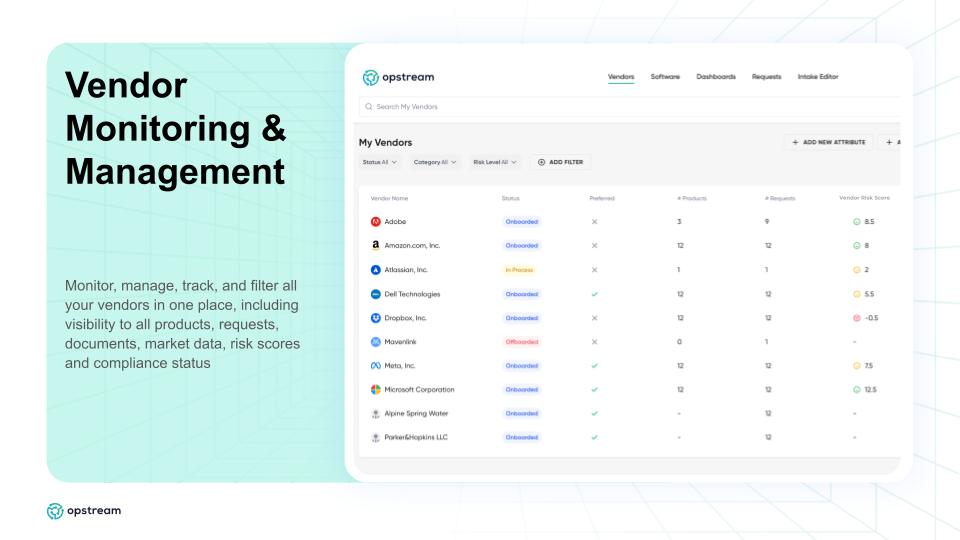
Task: Open the Requests tab
Action: point(767,77)
